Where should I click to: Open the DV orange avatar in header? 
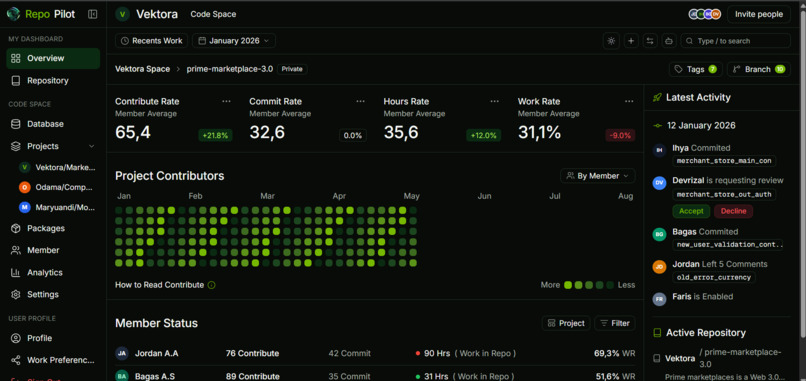coord(716,14)
